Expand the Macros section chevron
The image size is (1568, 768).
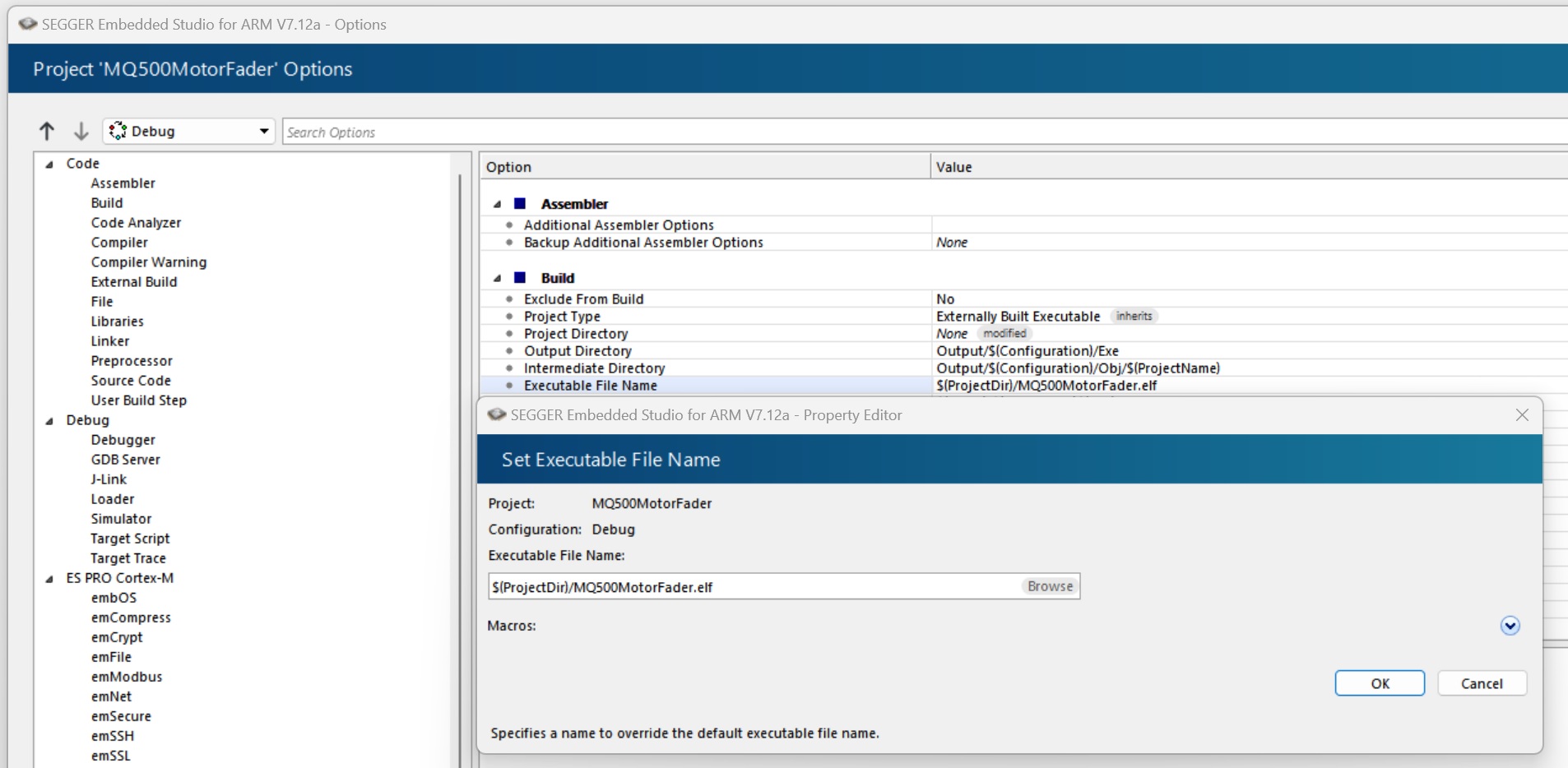1510,626
